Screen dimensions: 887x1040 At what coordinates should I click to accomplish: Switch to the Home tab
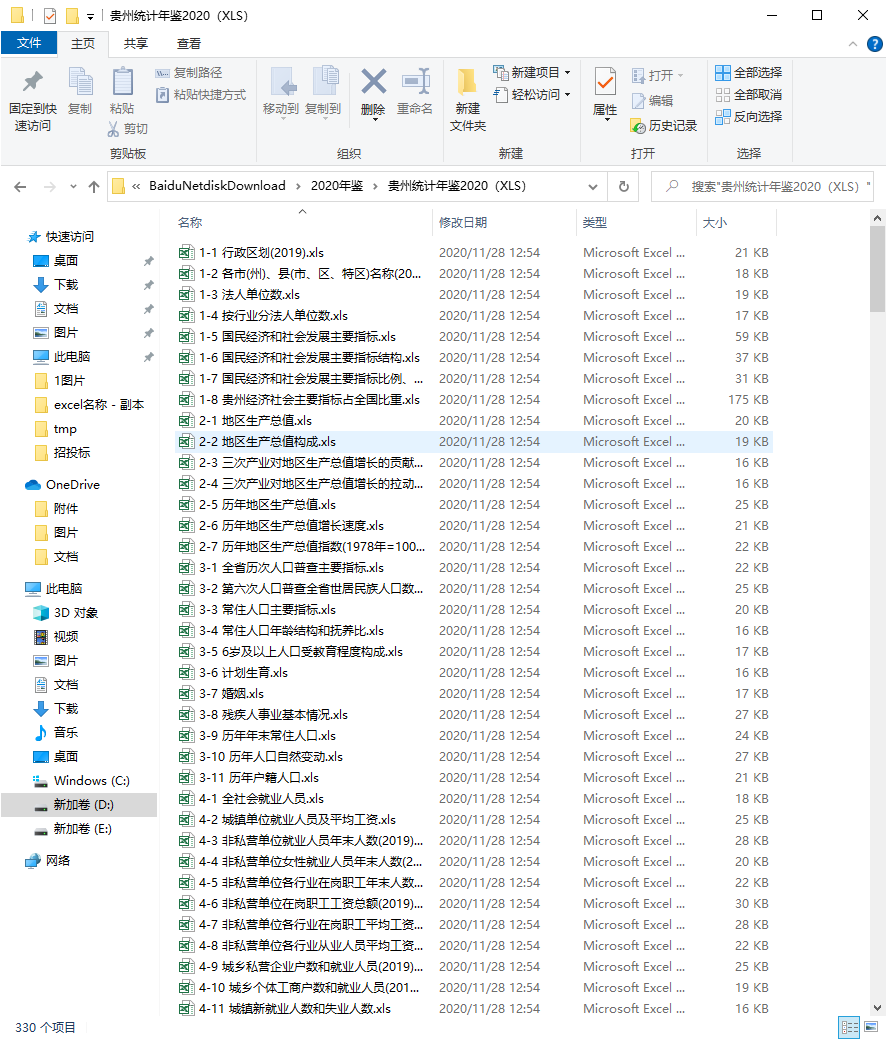click(83, 44)
